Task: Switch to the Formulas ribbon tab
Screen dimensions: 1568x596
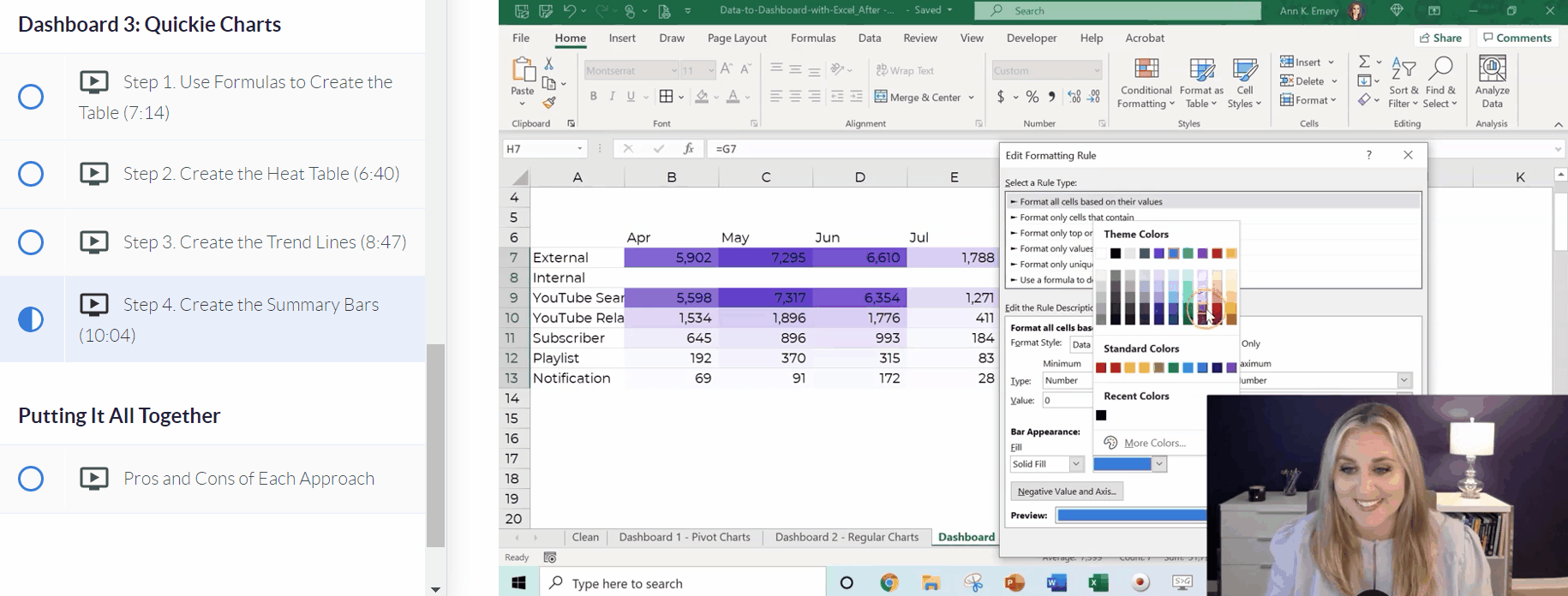Action: coord(813,38)
